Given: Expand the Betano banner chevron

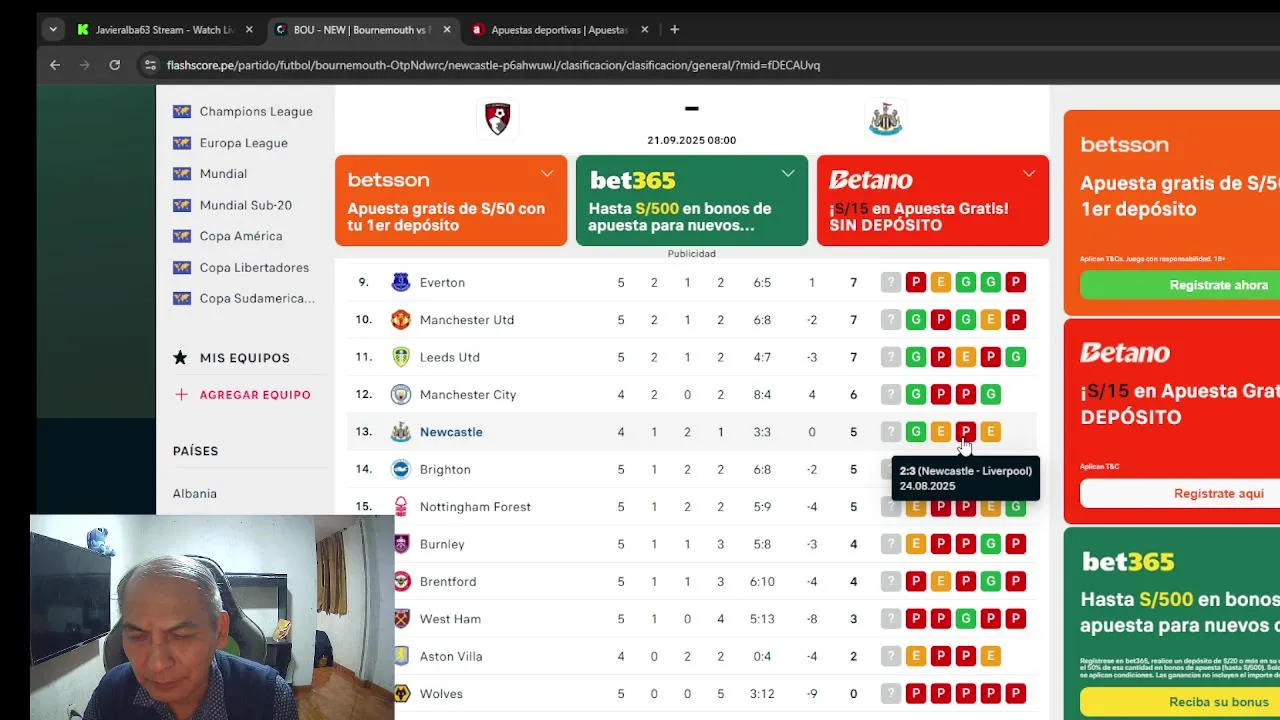Looking at the screenshot, I should pos(1029,174).
